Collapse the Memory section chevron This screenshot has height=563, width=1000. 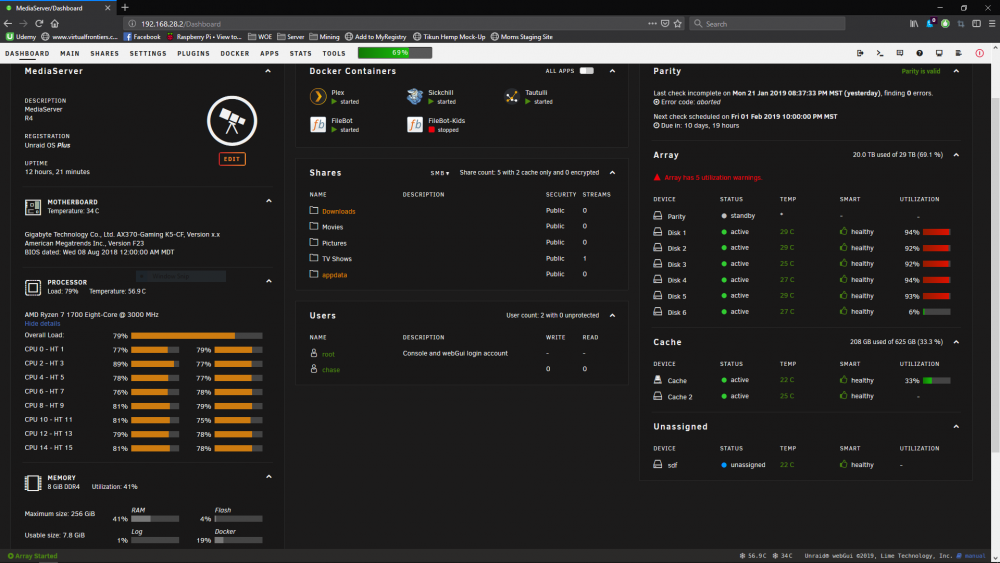tap(268, 476)
